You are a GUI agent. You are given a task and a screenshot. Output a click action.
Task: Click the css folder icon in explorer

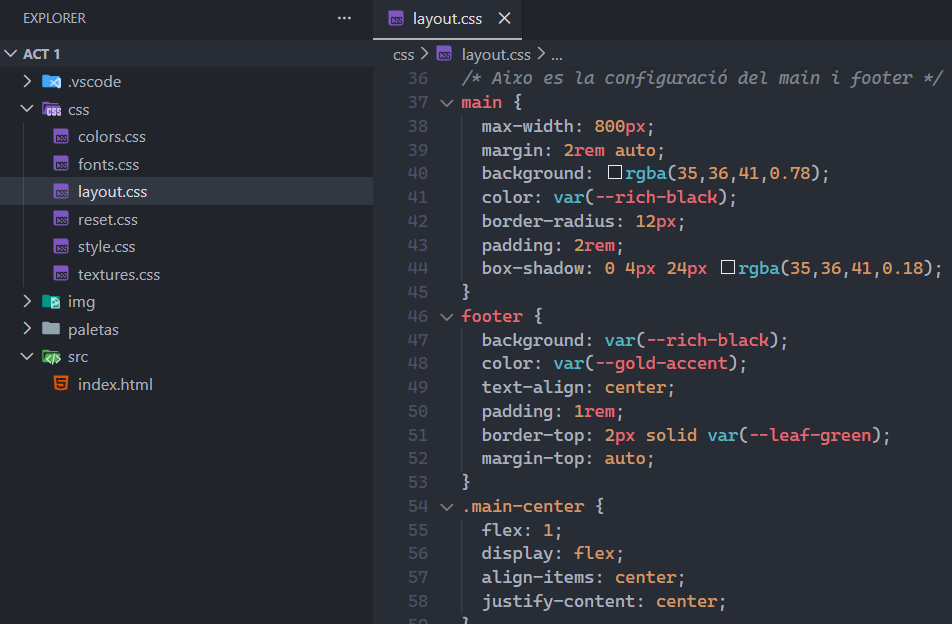tap(51, 110)
